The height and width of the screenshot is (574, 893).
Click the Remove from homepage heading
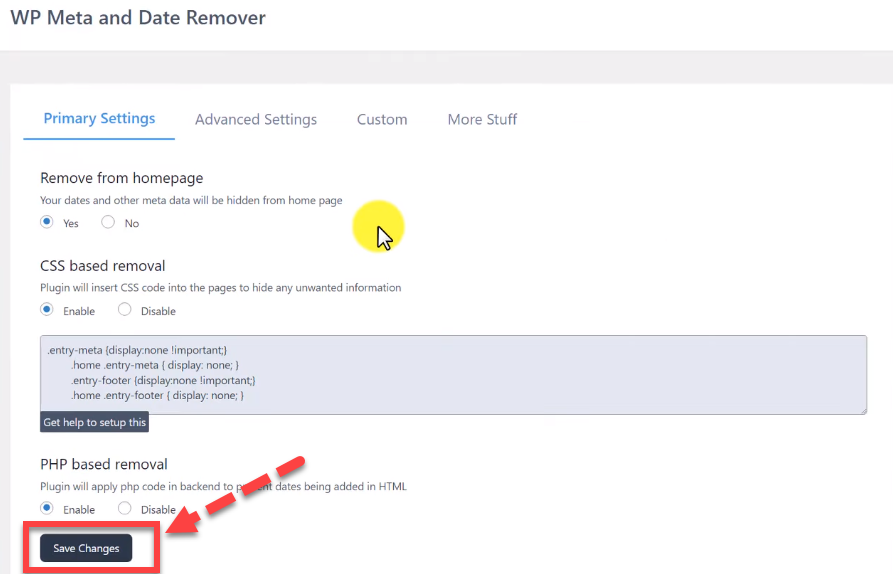pyautogui.click(x=121, y=178)
